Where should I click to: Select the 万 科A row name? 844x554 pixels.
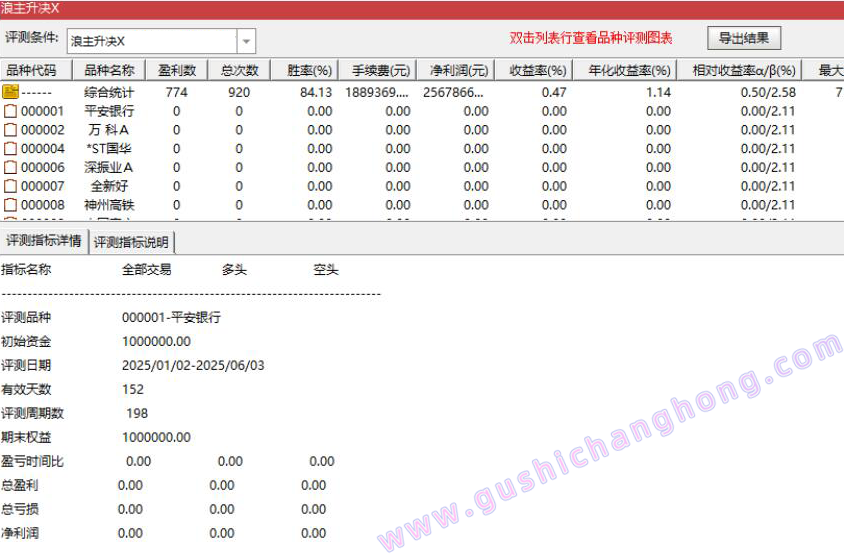(x=109, y=130)
